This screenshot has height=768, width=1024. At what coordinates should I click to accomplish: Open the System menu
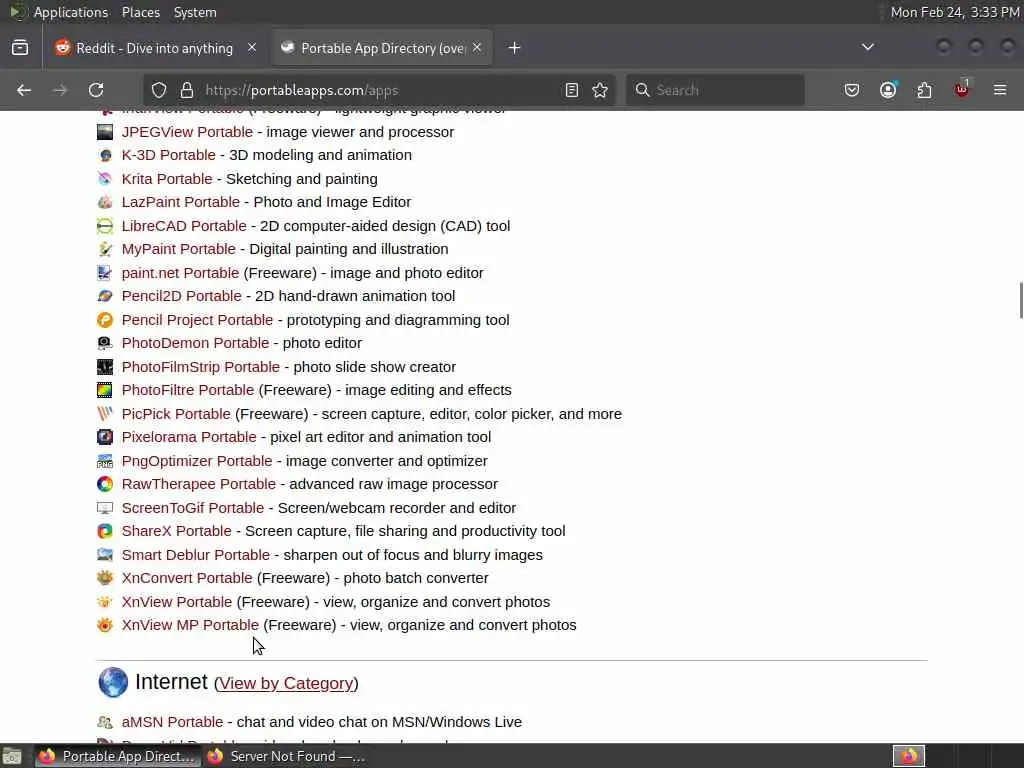195,12
